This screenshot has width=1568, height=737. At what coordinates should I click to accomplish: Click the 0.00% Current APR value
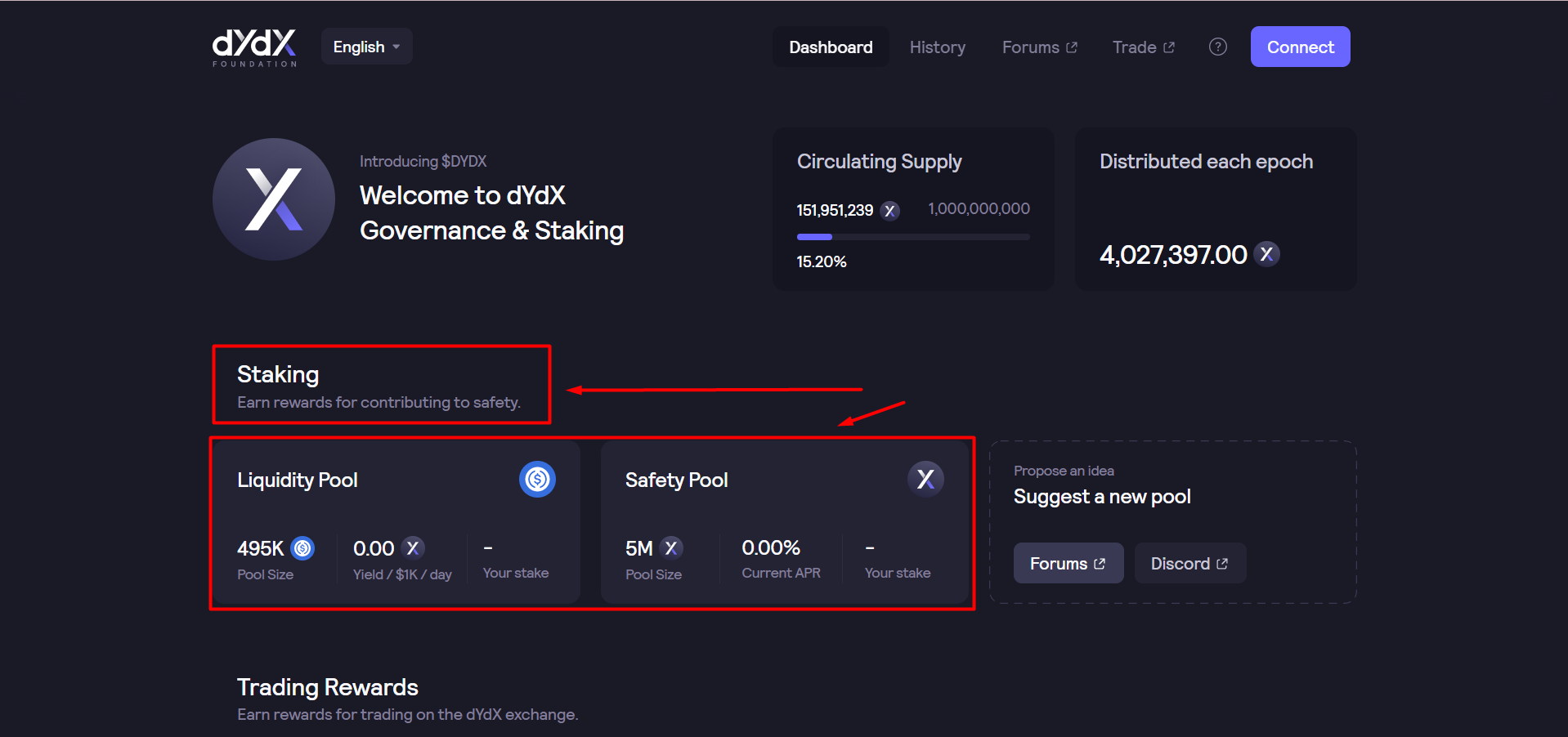(771, 547)
